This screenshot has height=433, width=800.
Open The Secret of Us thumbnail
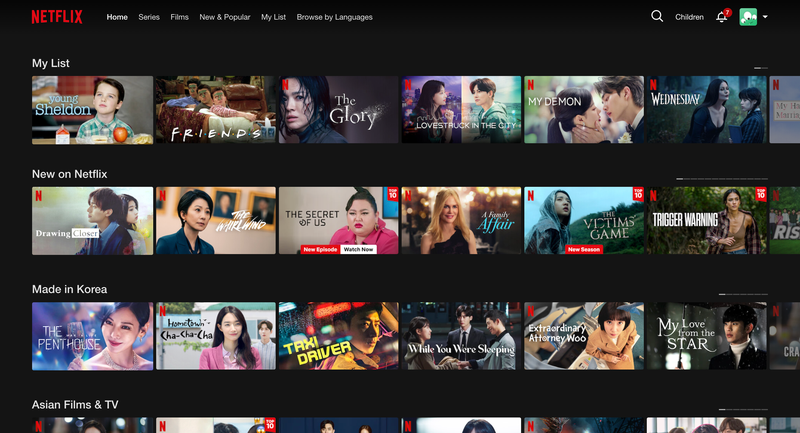coord(338,220)
